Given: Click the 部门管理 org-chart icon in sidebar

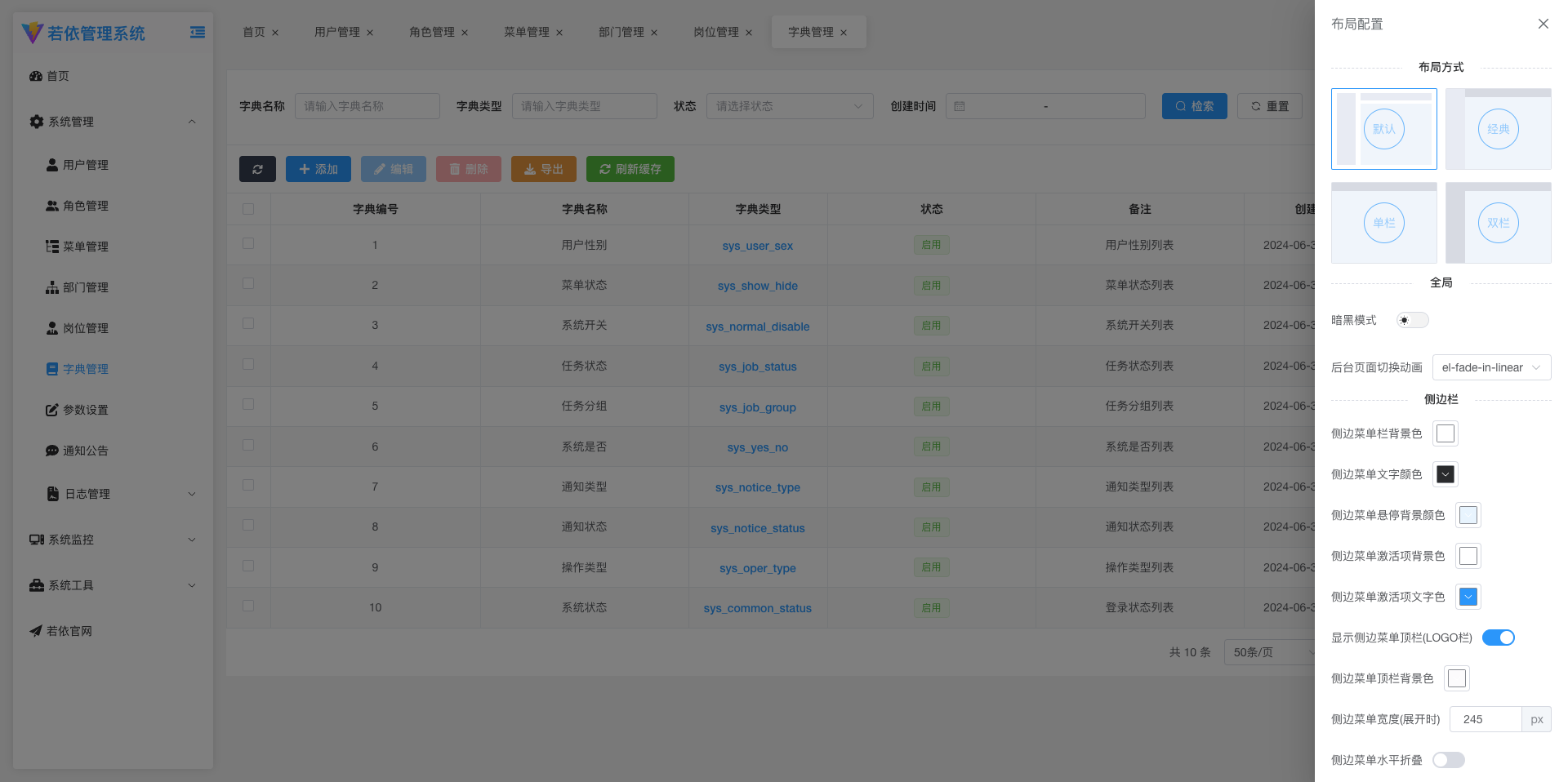Looking at the screenshot, I should [x=52, y=287].
